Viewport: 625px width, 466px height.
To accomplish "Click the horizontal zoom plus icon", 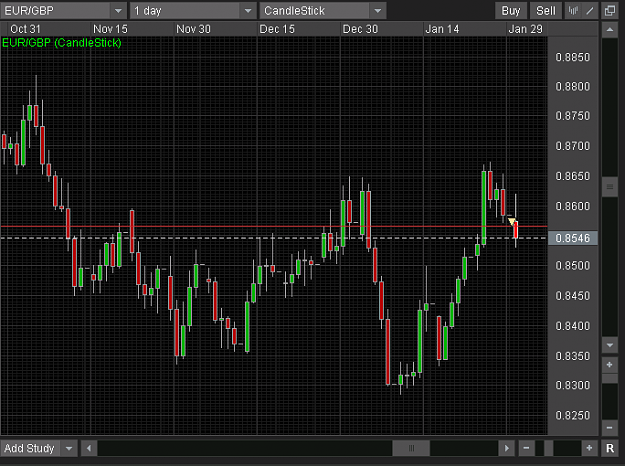I will tap(590, 448).
